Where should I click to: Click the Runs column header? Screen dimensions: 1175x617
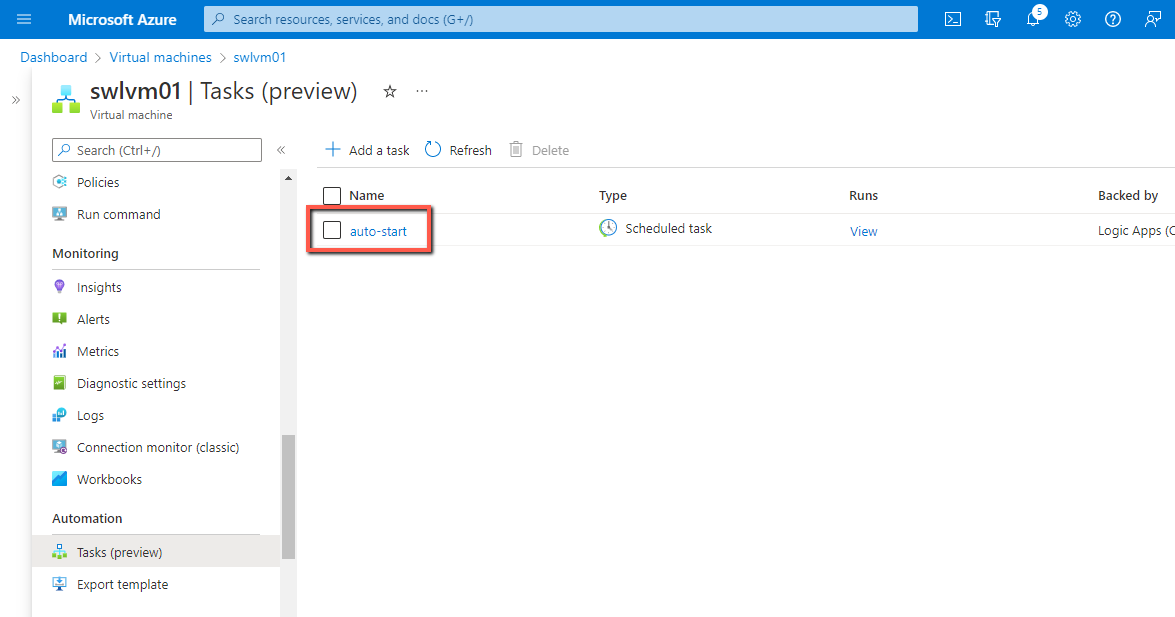coord(863,196)
